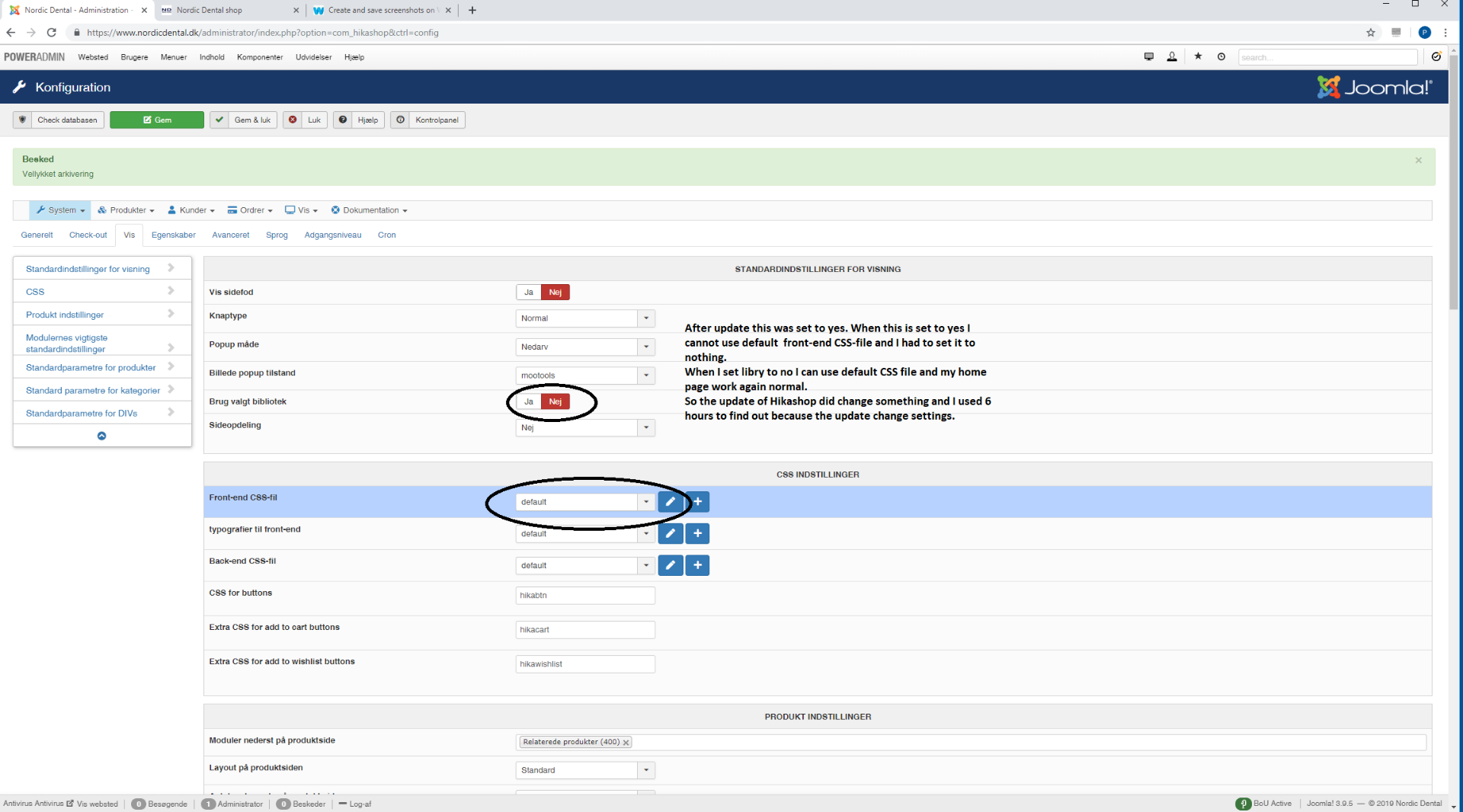Click the plus icon beside Back-end CSS-fil
1463x812 pixels.
[x=697, y=565]
